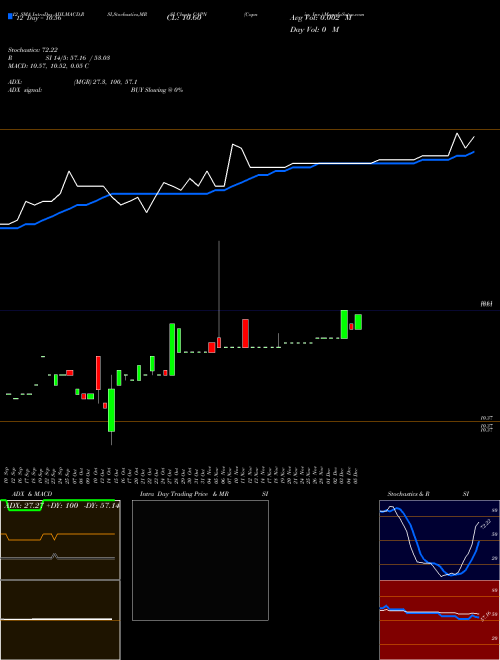Screen dimensions: 500x660
Task: Click the candle with the tallest upper wick
Action: [x=219, y=342]
